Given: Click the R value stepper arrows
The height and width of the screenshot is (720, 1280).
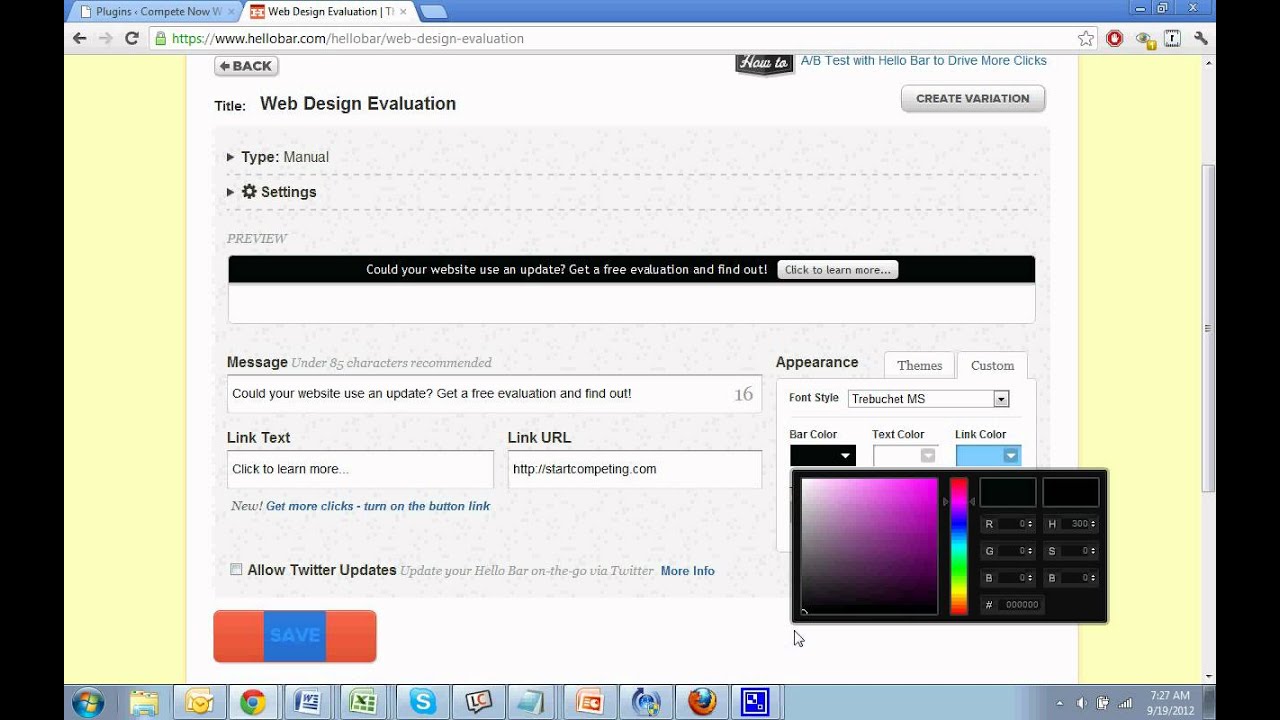Looking at the screenshot, I should tap(1031, 524).
